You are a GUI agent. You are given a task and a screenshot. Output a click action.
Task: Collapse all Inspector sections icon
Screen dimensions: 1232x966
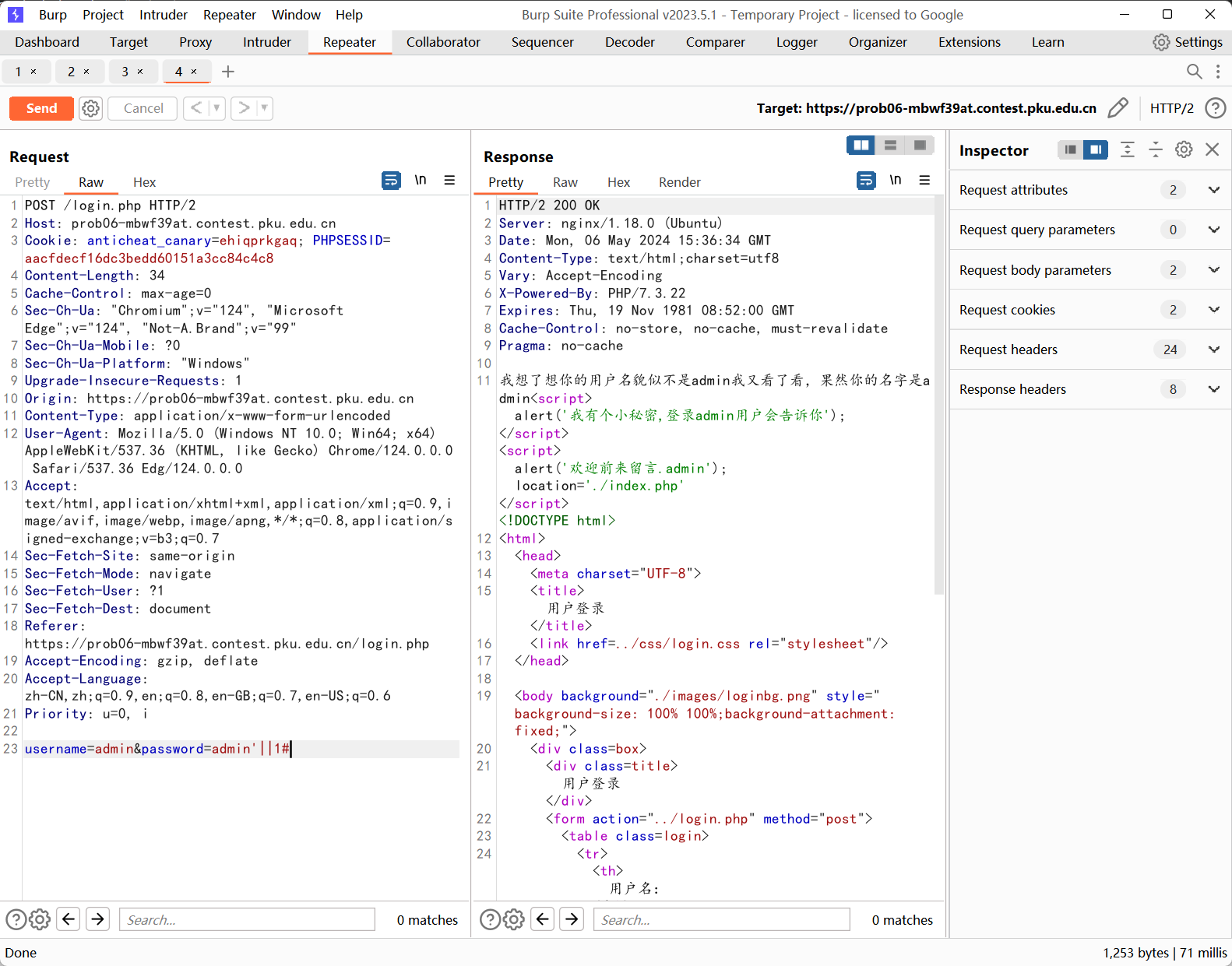pos(1156,149)
